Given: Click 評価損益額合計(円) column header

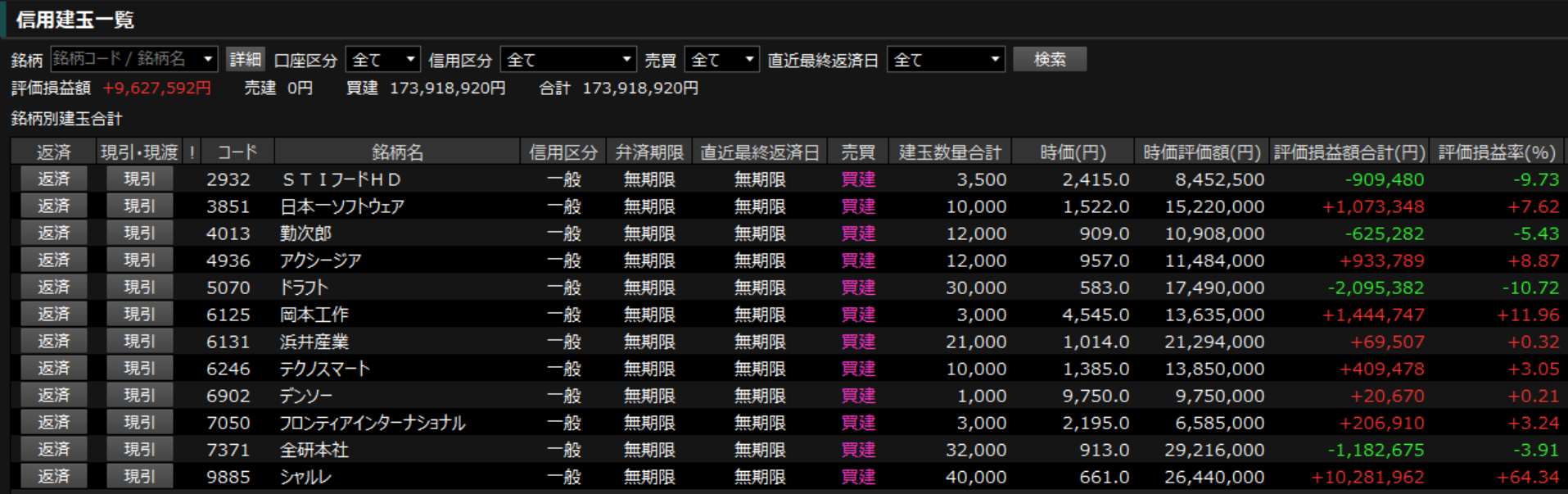Looking at the screenshot, I should pyautogui.click(x=1349, y=152).
